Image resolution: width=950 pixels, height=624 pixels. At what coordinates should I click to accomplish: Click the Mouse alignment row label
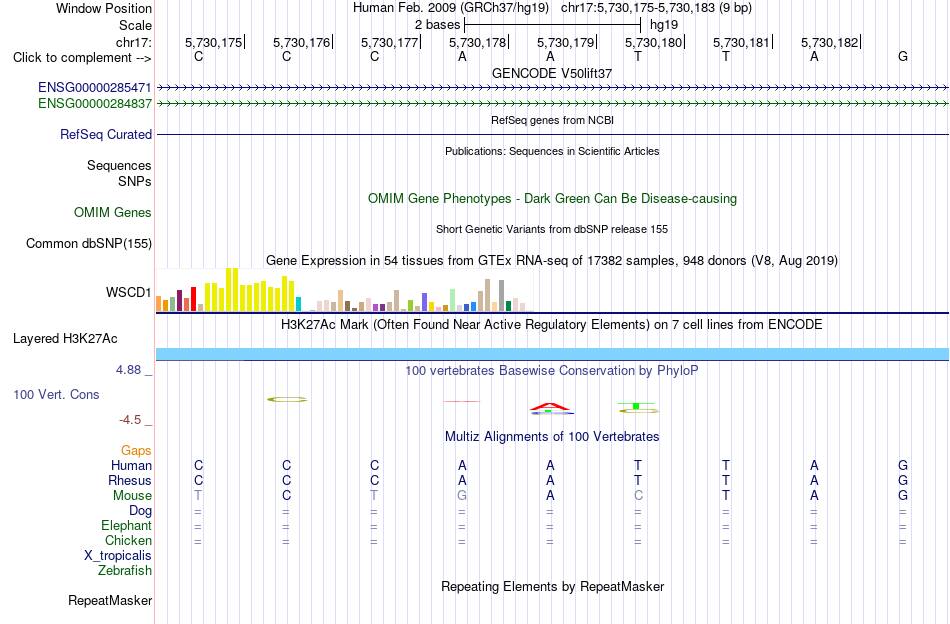click(132, 496)
